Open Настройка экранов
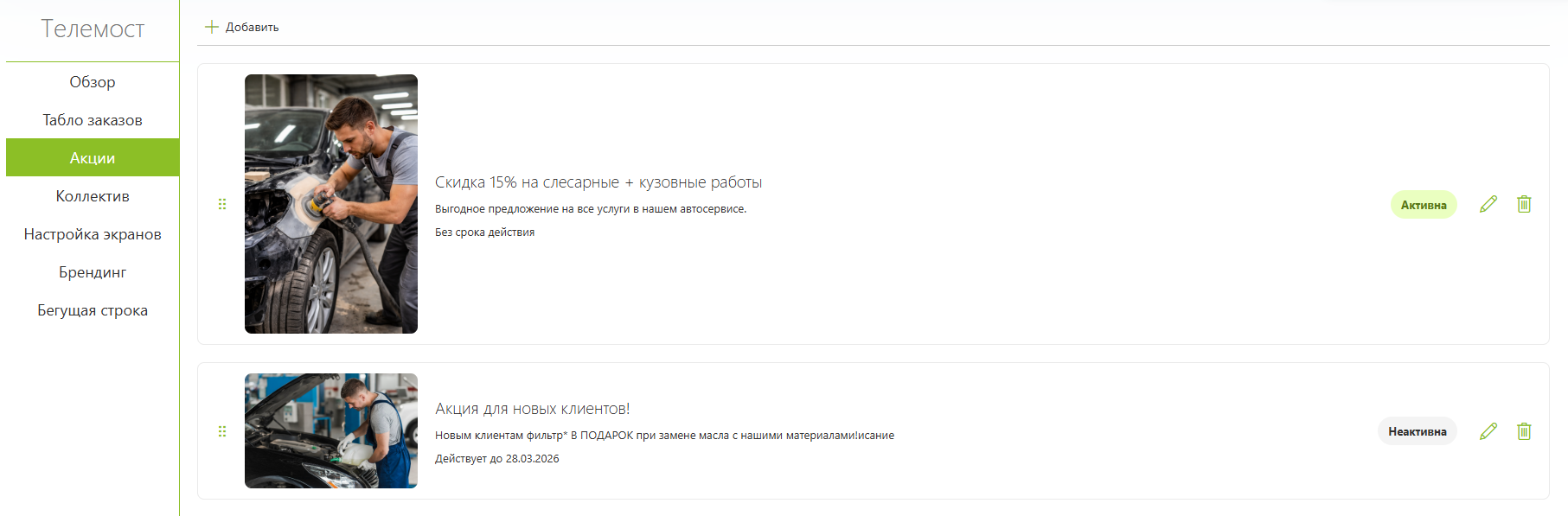The image size is (1568, 516). click(93, 234)
